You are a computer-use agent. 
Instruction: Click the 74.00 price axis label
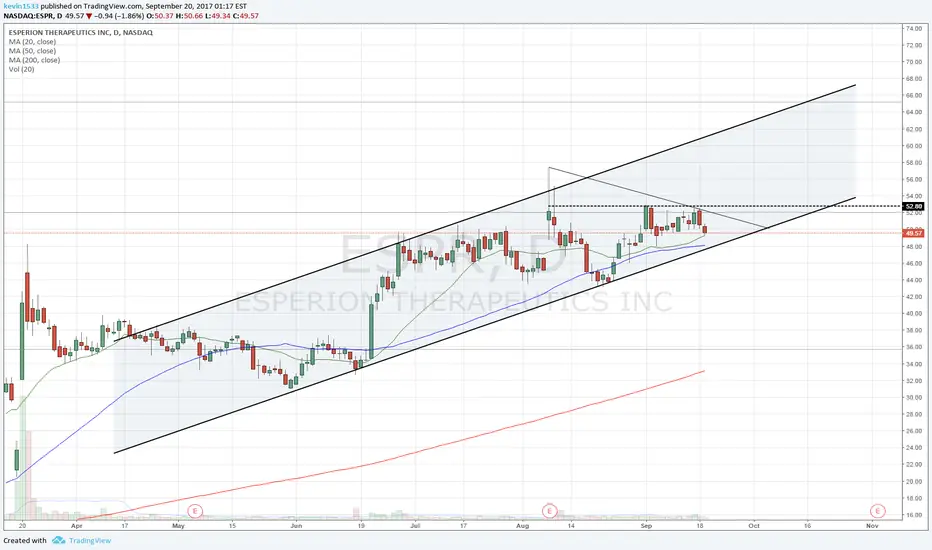[x=914, y=29]
